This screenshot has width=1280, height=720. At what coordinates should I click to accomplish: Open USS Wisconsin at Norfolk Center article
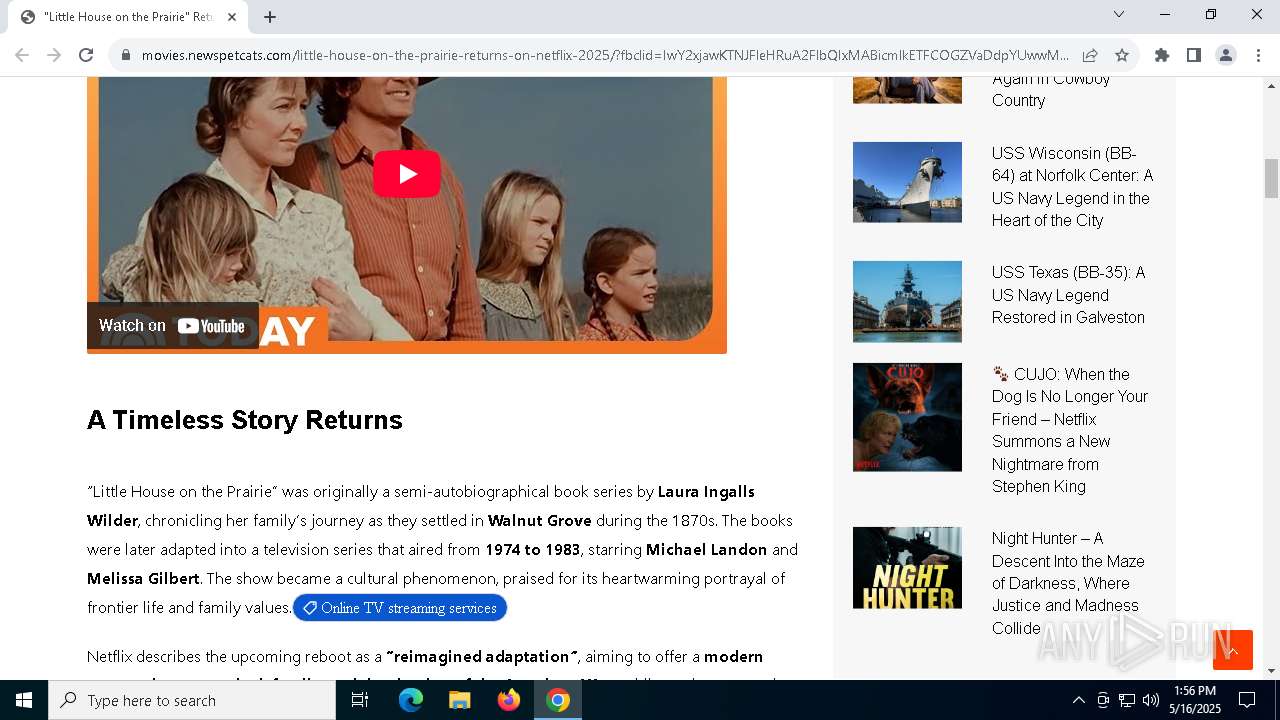point(1072,187)
